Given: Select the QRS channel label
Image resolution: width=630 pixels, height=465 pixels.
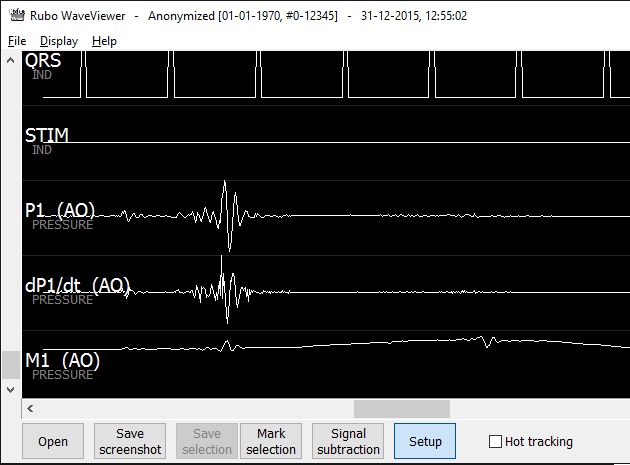Looking at the screenshot, I should click(x=43, y=61).
